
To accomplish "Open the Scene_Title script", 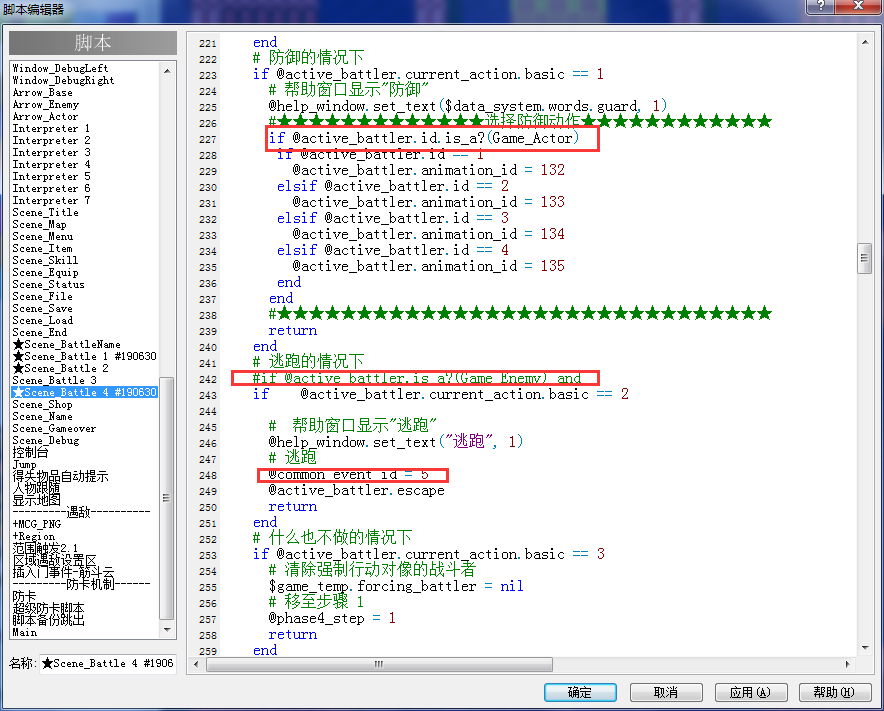I will [x=46, y=213].
